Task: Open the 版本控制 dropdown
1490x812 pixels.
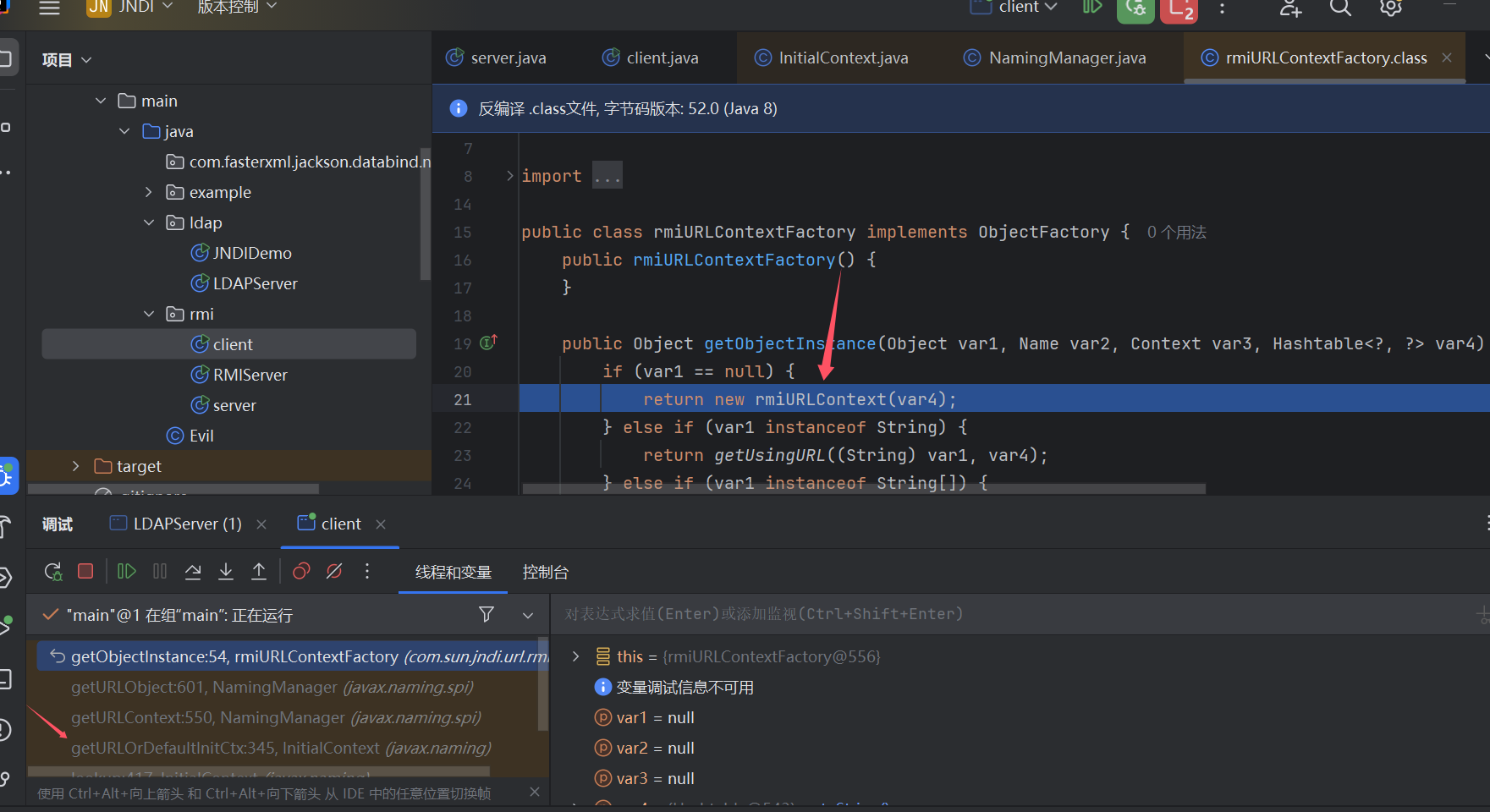Action: (237, 8)
